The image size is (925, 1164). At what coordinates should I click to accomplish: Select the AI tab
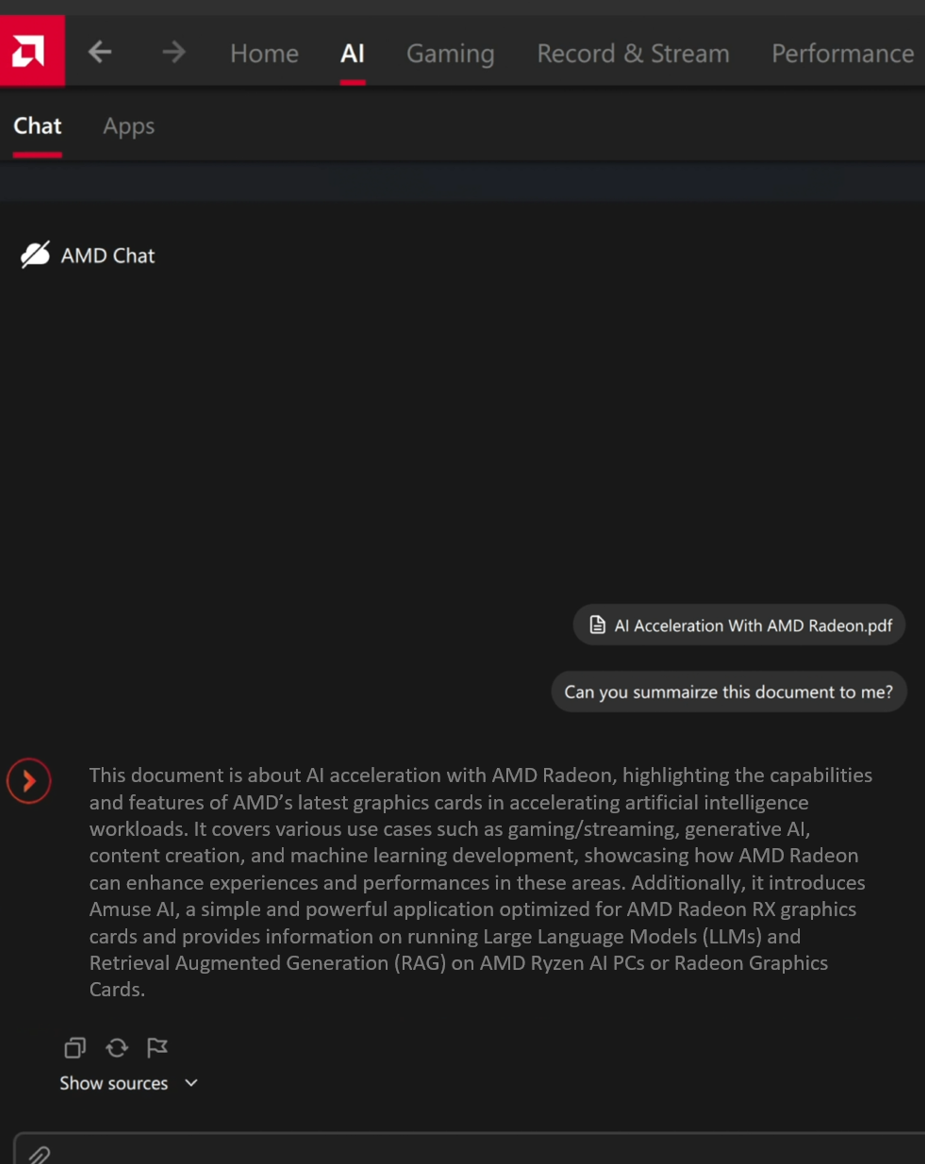(352, 53)
